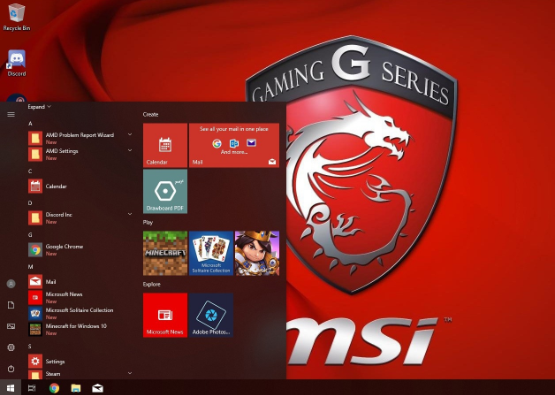Expand the AMD Problem Report Wizard folder

[x=130, y=134]
